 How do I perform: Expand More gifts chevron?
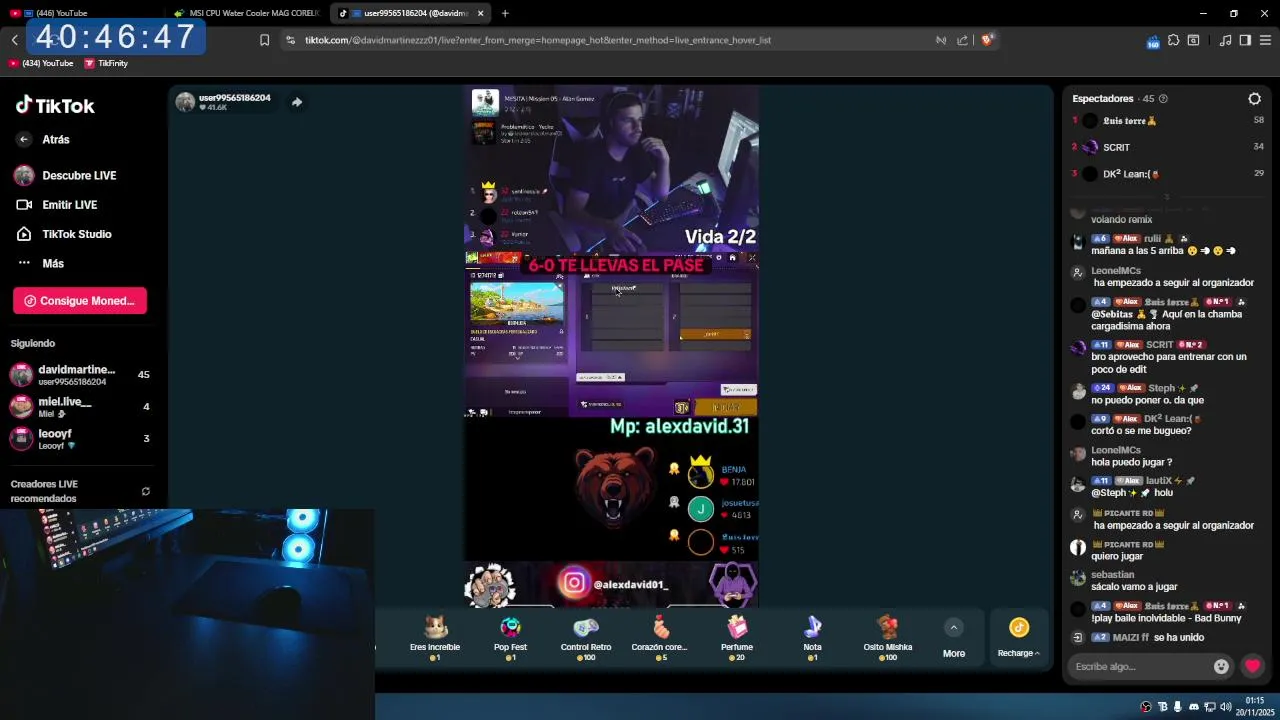coord(954,628)
